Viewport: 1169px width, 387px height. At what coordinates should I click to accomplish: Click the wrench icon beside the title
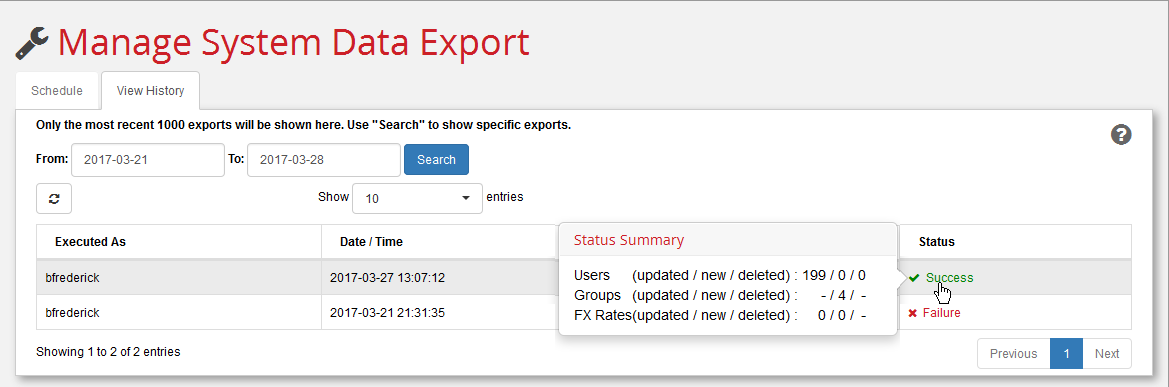click(x=31, y=43)
